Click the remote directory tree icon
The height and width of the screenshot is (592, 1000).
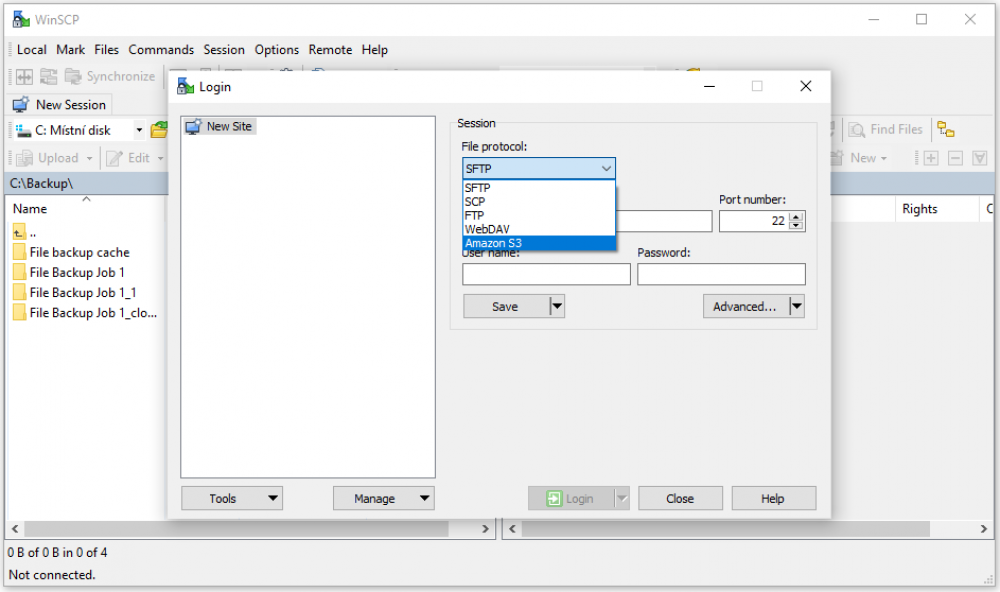[946, 129]
